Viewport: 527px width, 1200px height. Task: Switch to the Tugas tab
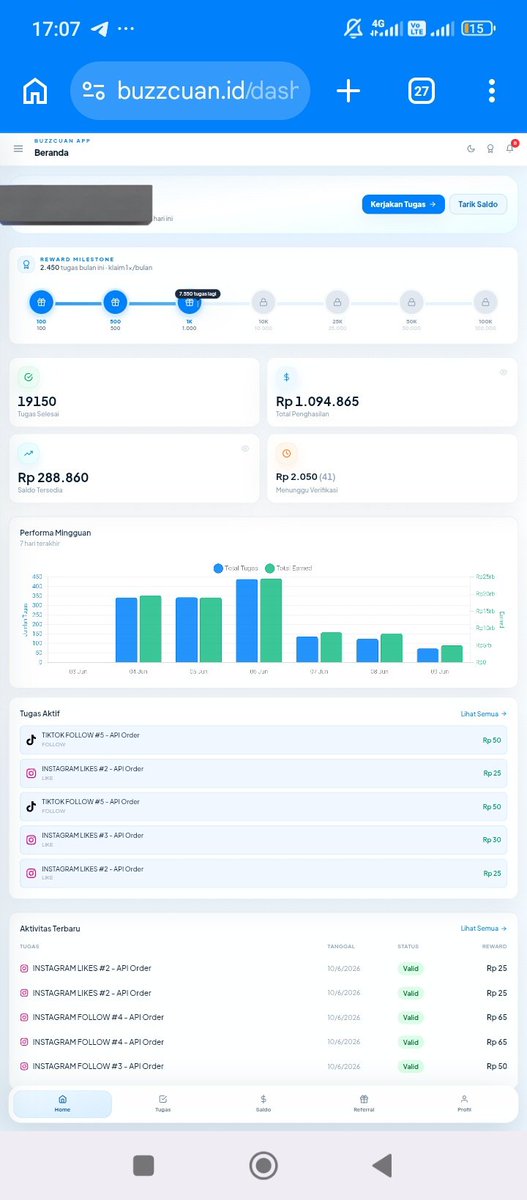click(163, 1104)
